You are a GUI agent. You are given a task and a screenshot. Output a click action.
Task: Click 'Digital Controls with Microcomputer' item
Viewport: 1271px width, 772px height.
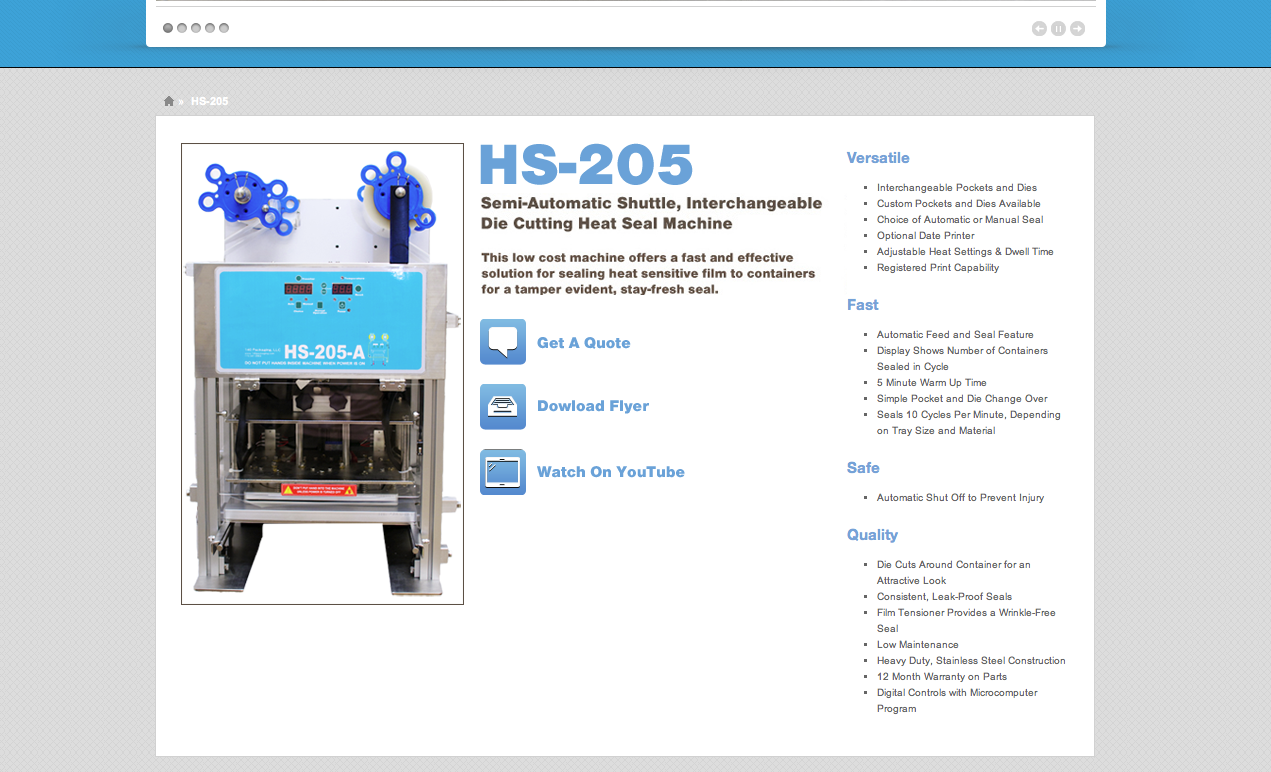[x=958, y=701]
